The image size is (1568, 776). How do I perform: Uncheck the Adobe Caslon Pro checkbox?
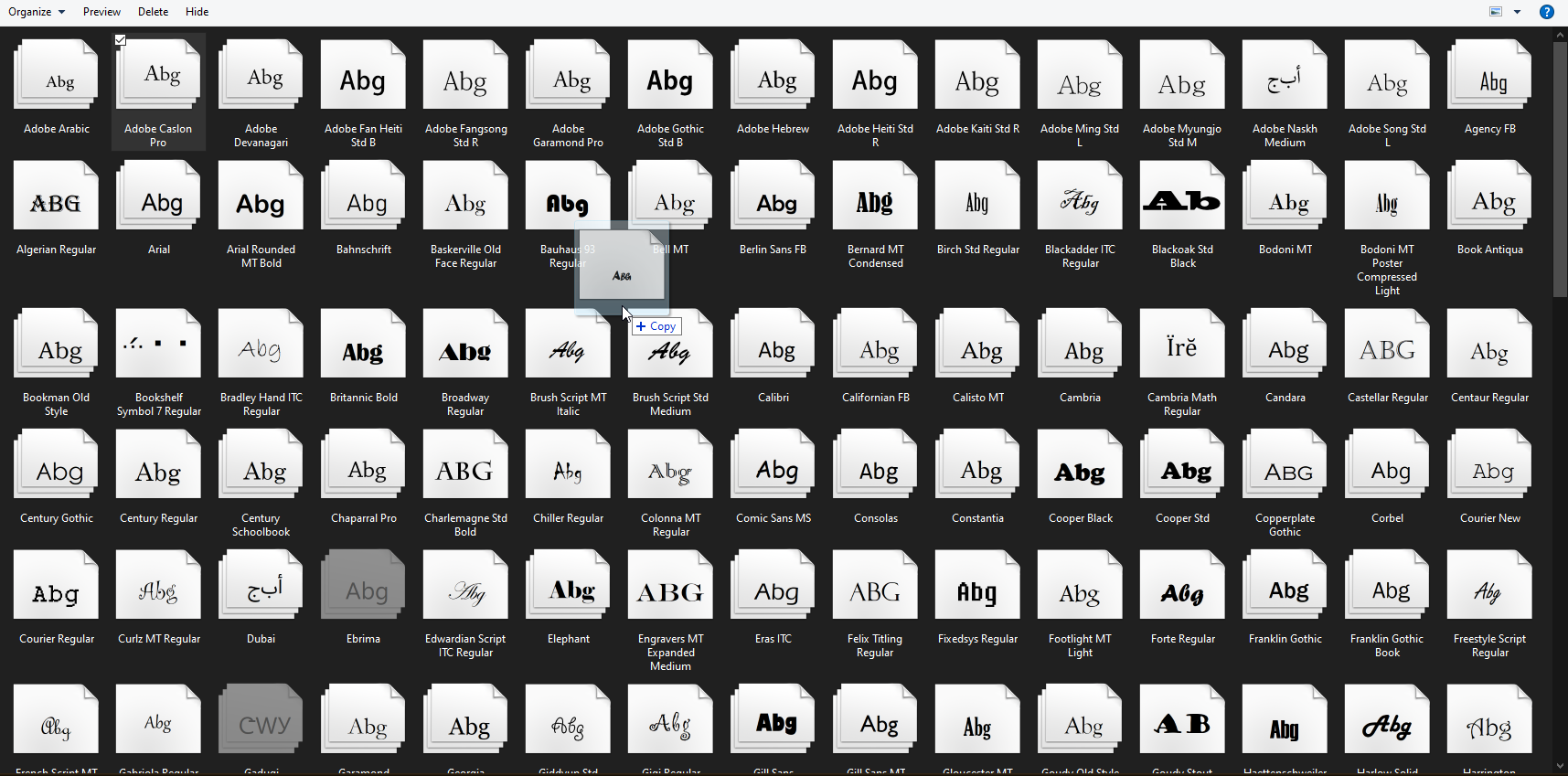[x=121, y=40]
